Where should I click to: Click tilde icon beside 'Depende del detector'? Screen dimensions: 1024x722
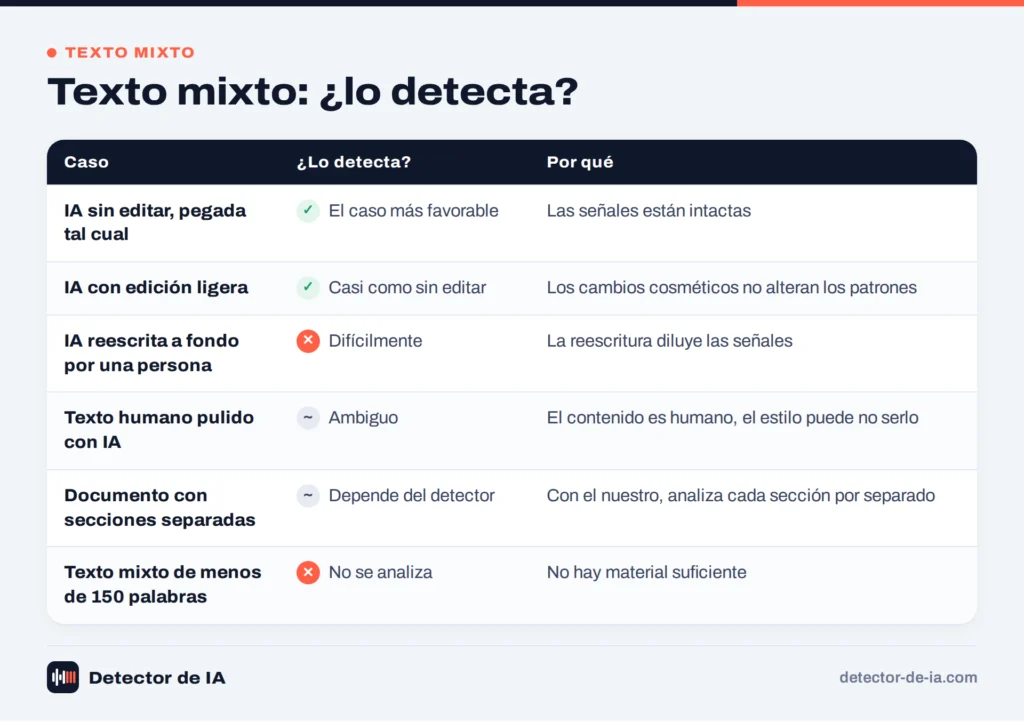[x=308, y=495]
